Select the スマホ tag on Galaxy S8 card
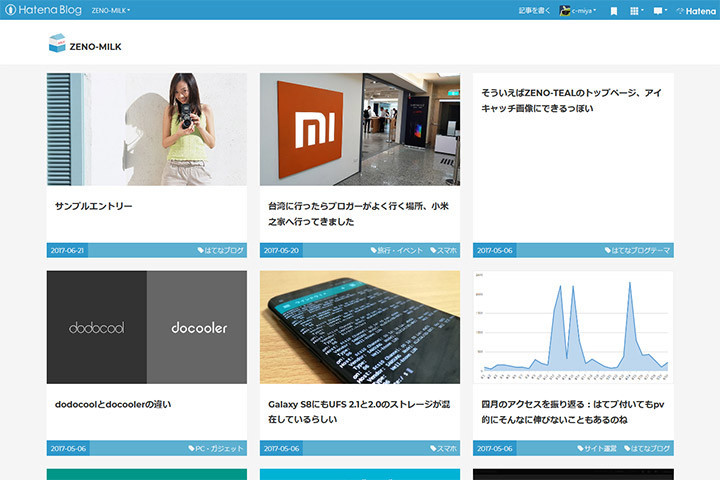The image size is (720, 480). pos(444,448)
